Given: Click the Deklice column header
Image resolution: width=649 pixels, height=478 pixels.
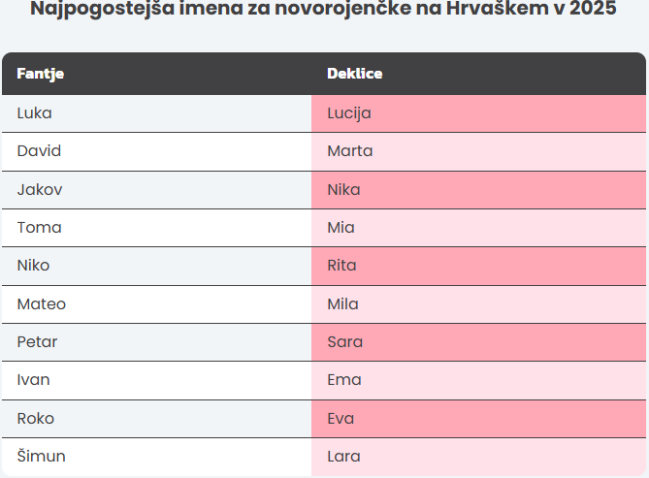Looking at the screenshot, I should (355, 74).
